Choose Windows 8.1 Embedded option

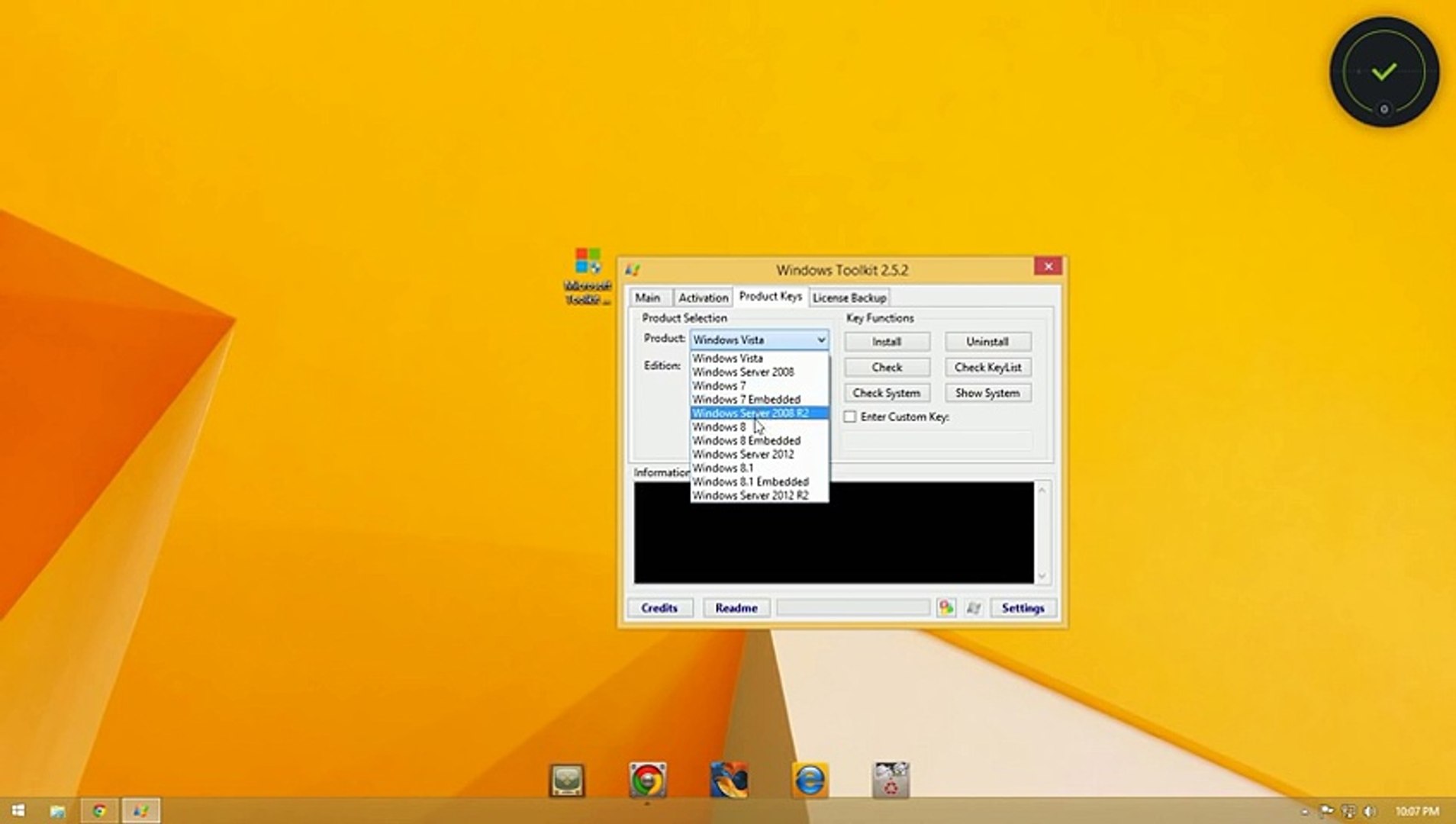[x=759, y=481]
